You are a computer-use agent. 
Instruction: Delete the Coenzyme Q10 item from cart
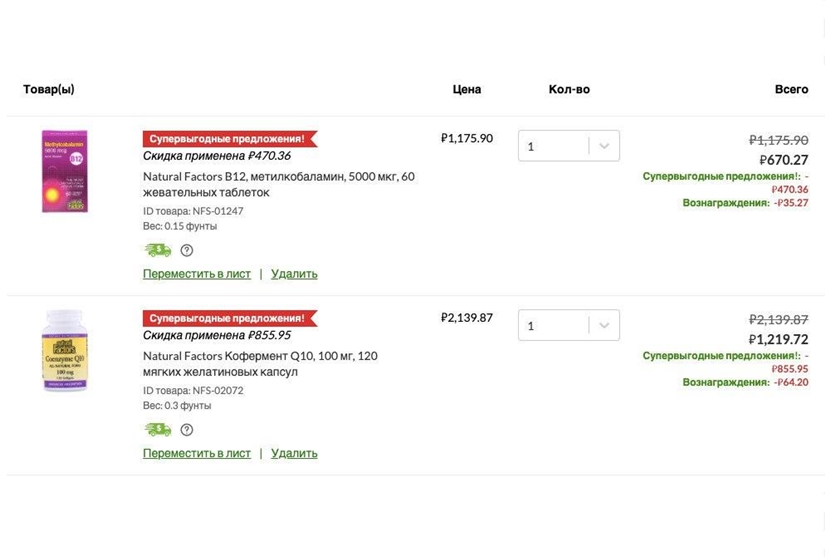294,453
